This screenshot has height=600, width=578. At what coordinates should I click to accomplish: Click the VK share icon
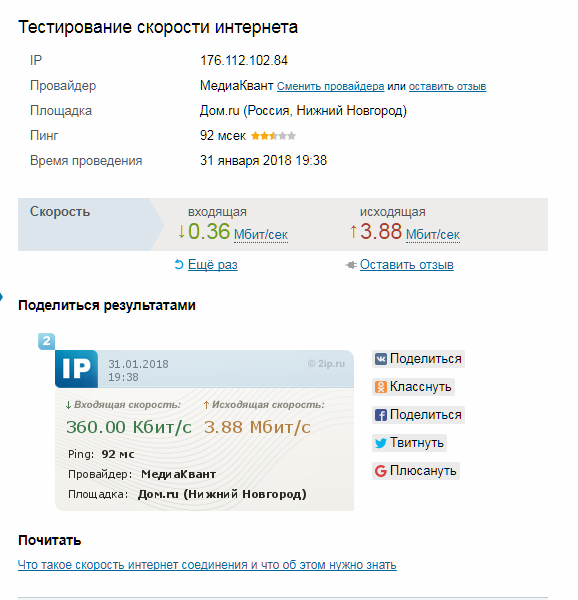(381, 359)
